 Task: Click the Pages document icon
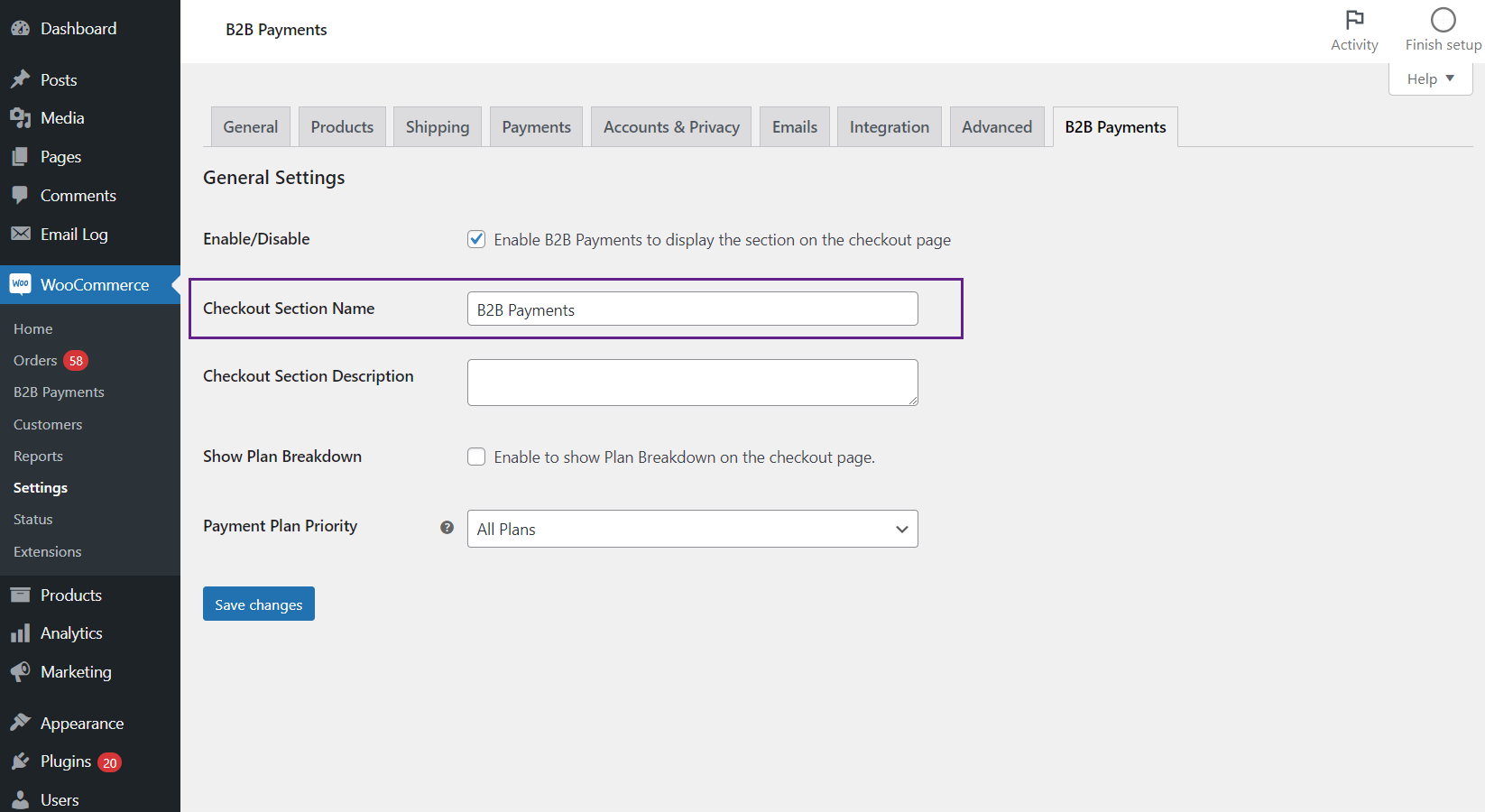(x=20, y=157)
